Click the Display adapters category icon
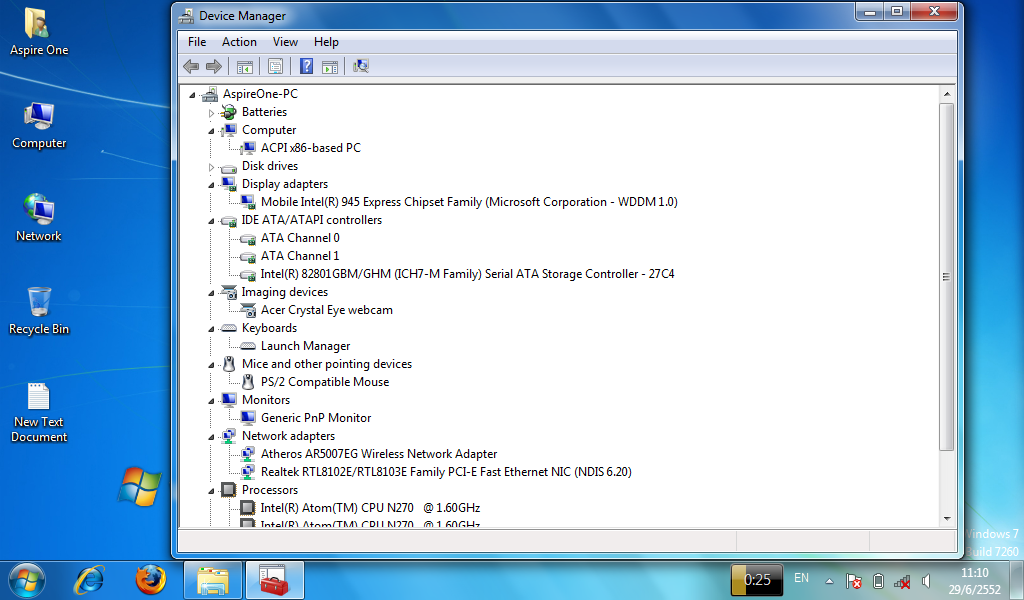 (228, 184)
